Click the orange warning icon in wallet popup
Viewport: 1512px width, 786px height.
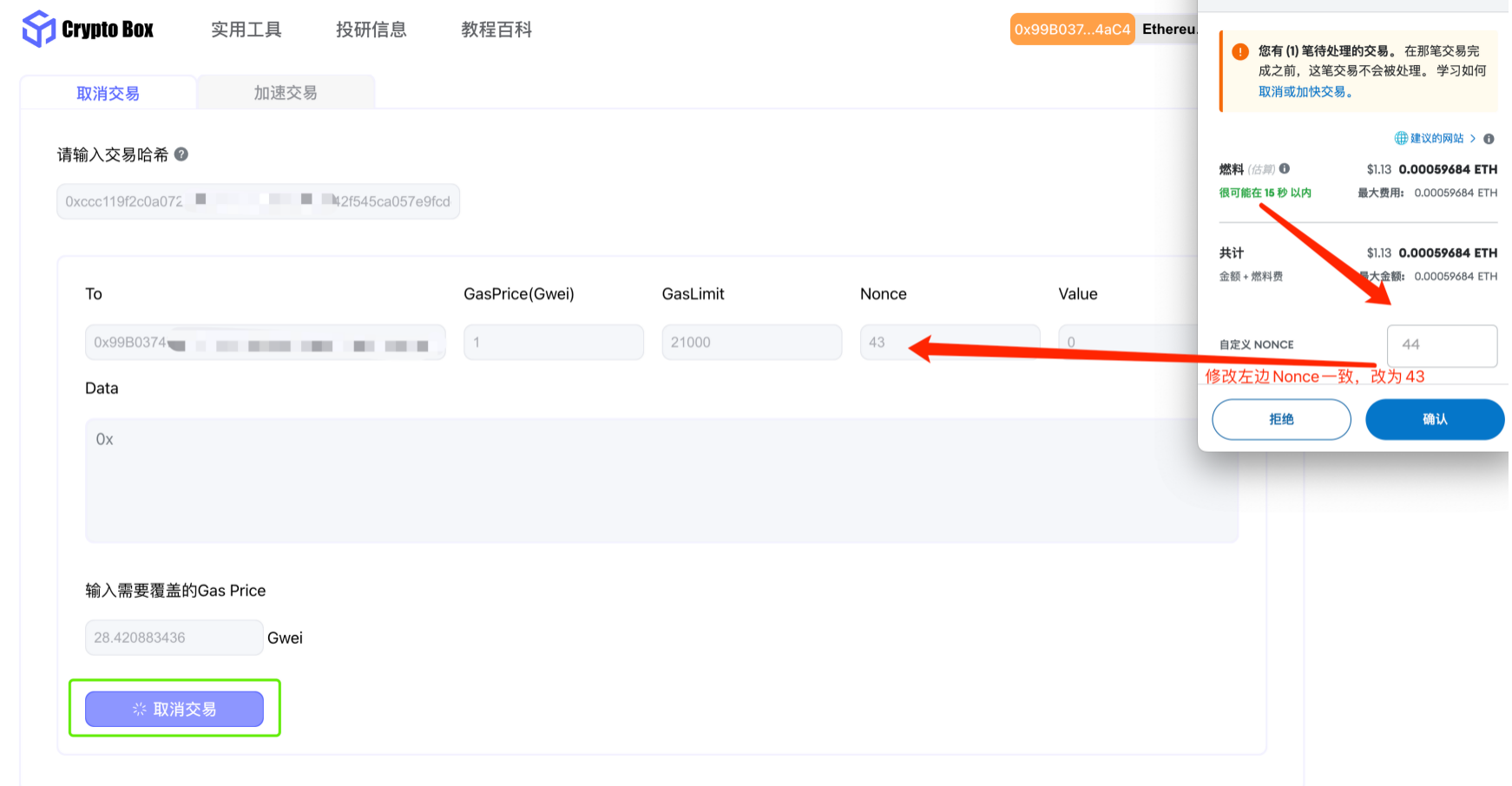(x=1240, y=52)
